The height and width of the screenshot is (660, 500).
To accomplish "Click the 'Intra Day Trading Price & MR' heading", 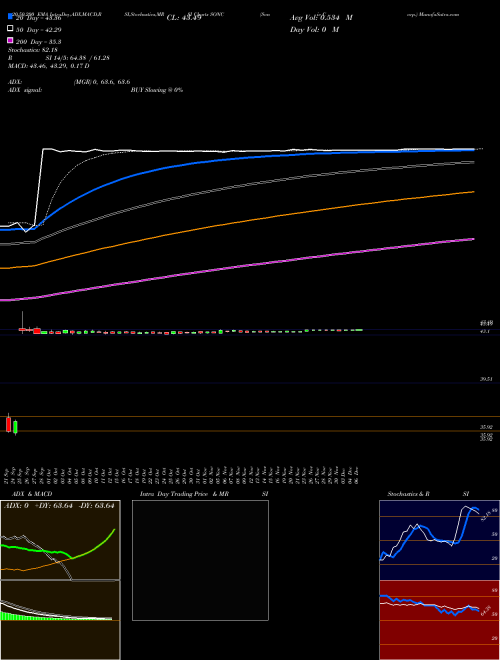I will pos(184,494).
